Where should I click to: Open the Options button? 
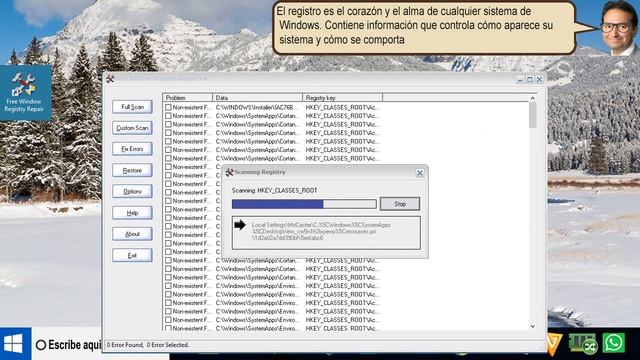[x=132, y=191]
